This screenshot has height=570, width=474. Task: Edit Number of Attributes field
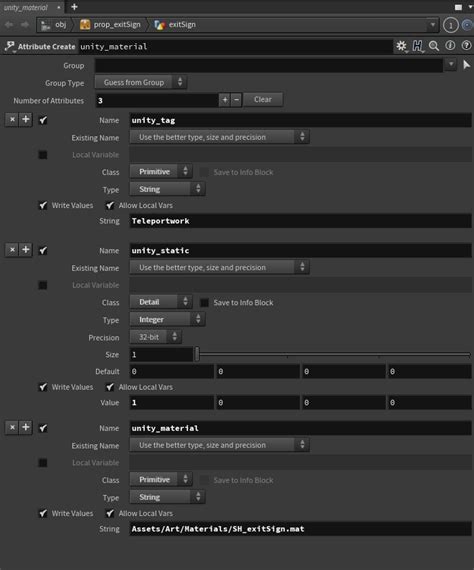point(157,100)
